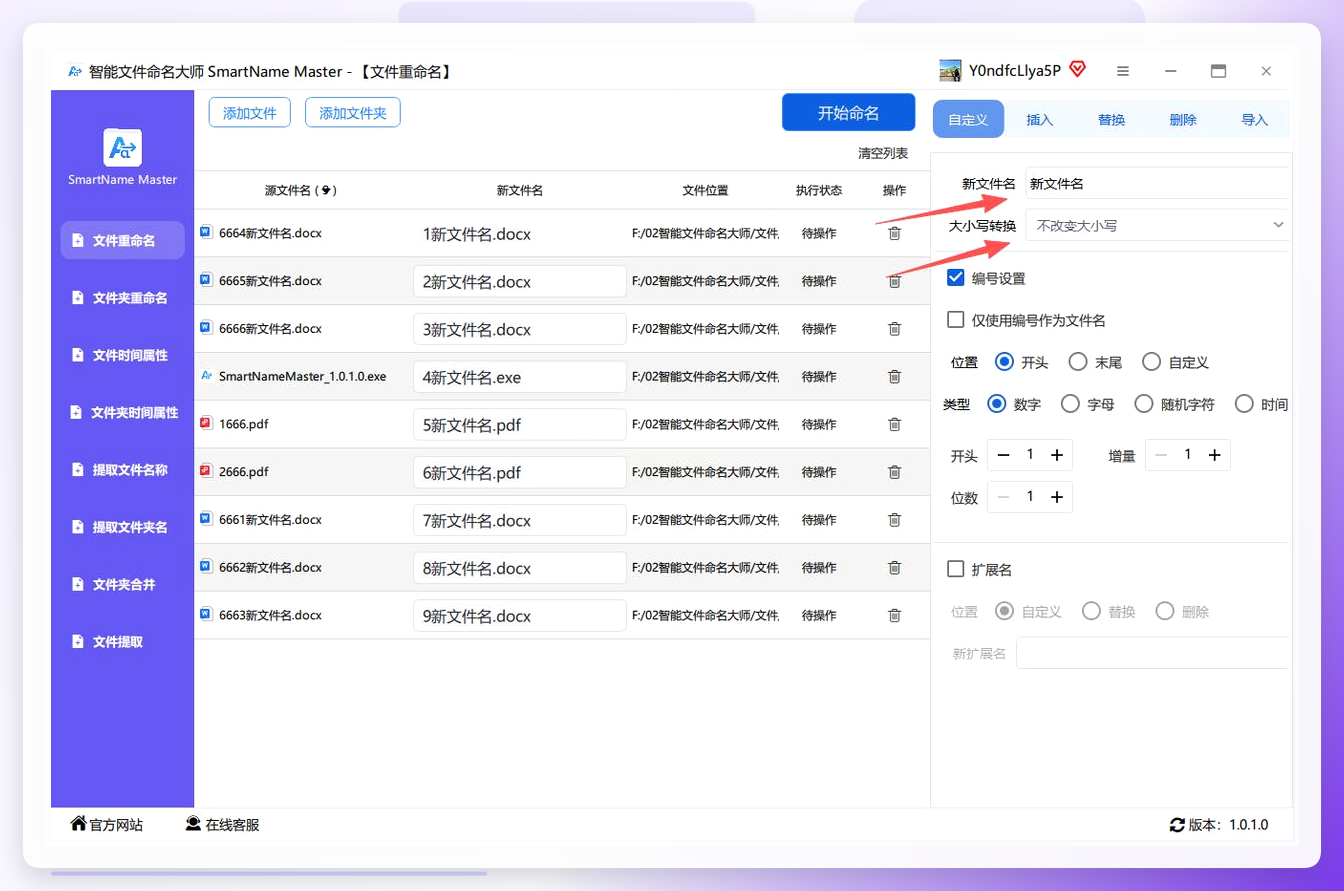Edit the new name field 2新文件名.docx
1344x891 pixels.
[520, 281]
